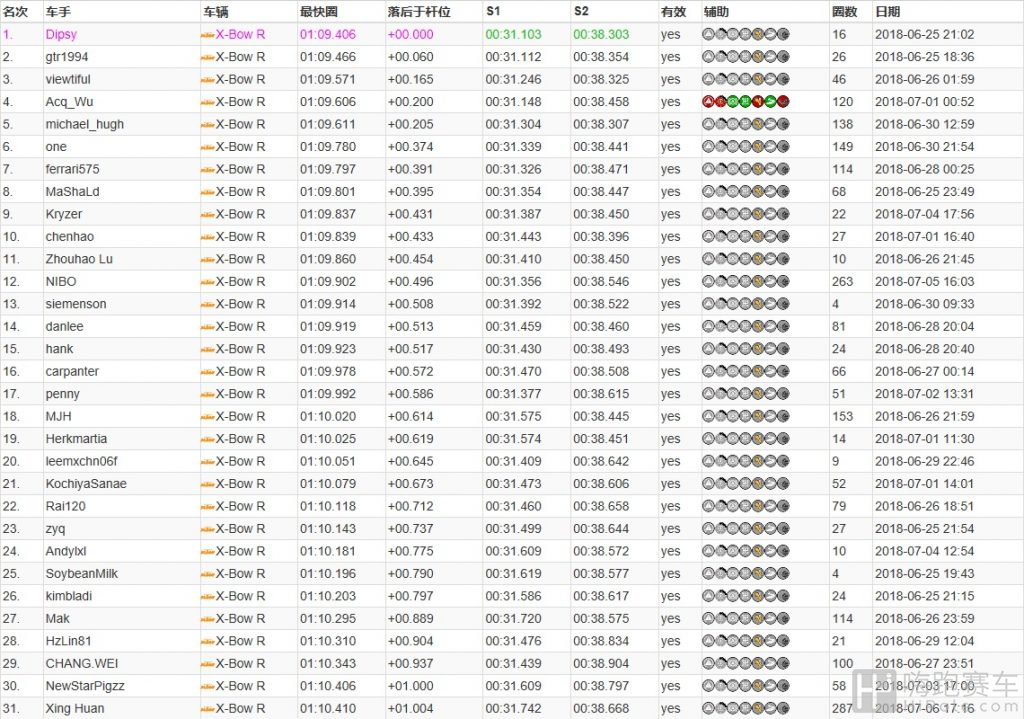This screenshot has height=719, width=1024.
Task: Click the KTM logo in KochiyaSanae's row
Action: (x=208, y=485)
